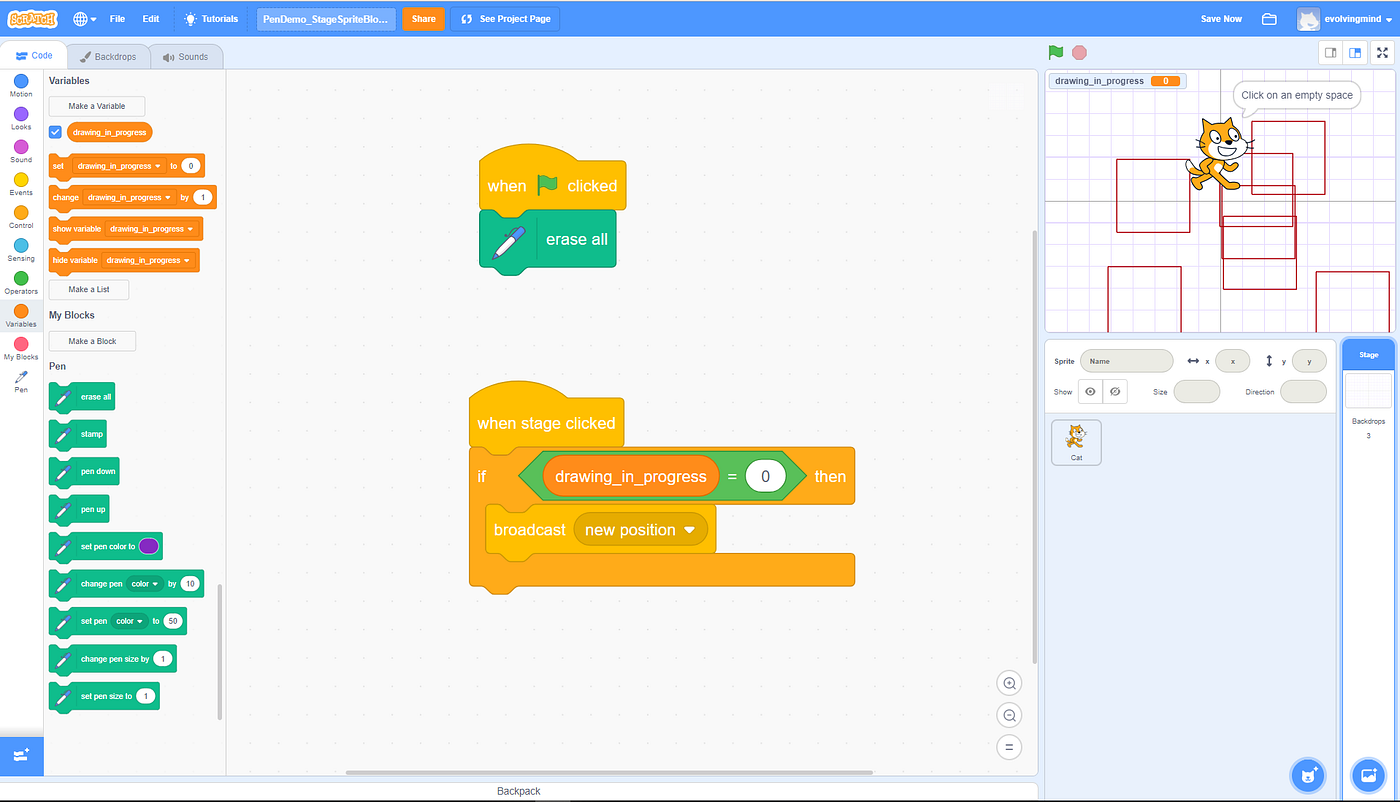Open the File menu
This screenshot has height=802, width=1400.
coord(118,18)
